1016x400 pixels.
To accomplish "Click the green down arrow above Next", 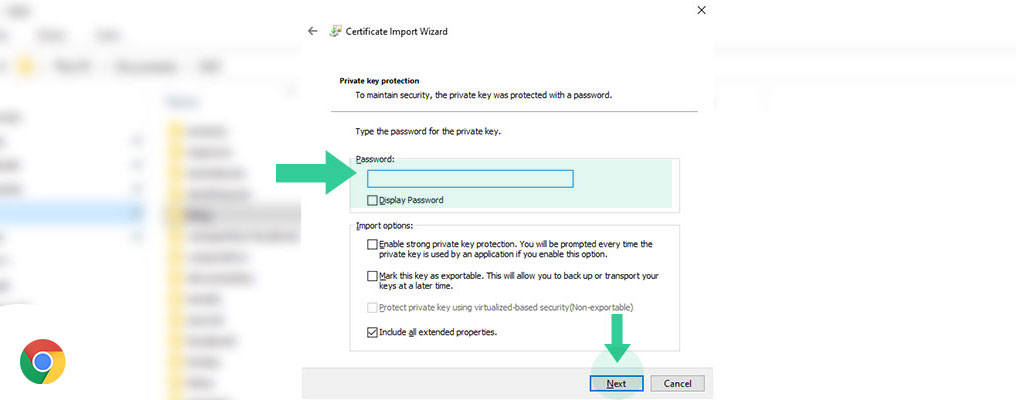I will pos(617,338).
